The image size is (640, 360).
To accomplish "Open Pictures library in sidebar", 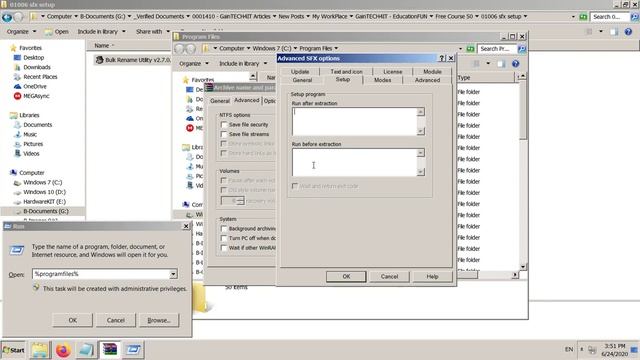I will click(x=33, y=144).
